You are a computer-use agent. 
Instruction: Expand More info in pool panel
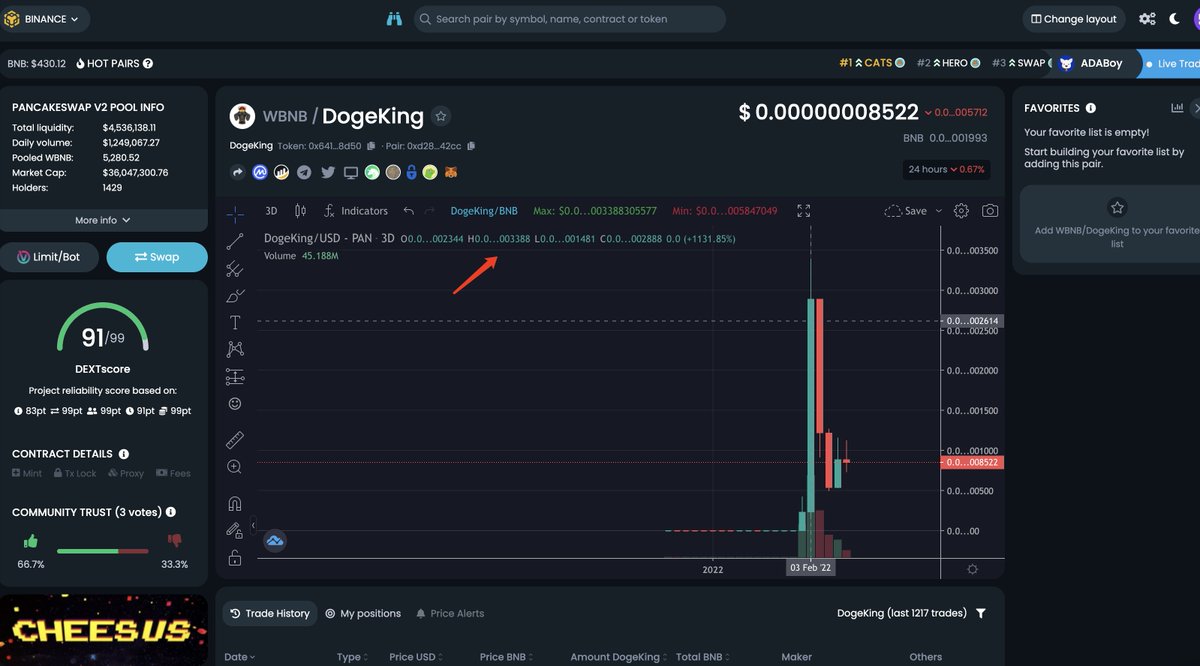(103, 220)
